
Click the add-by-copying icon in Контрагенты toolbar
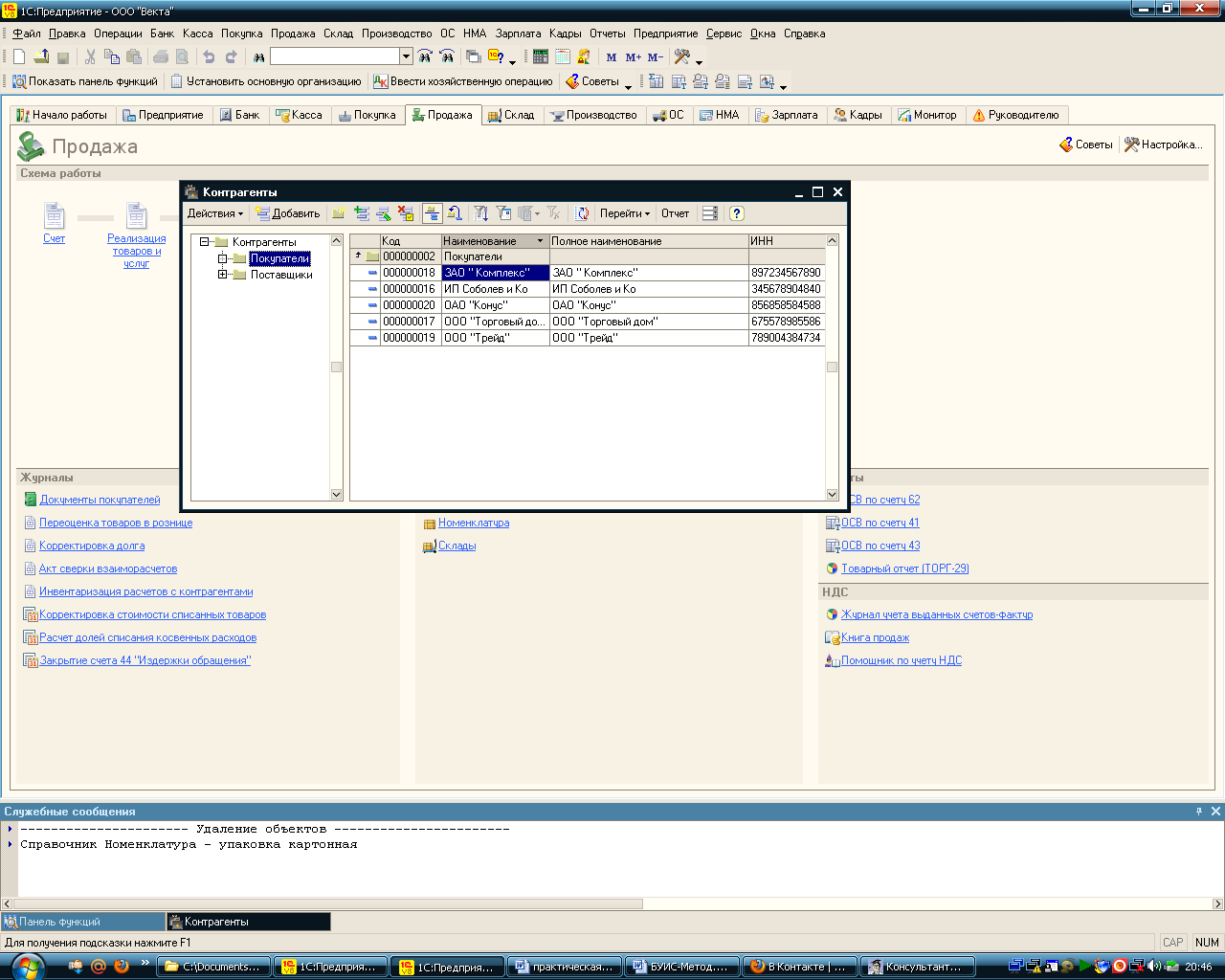pyautogui.click(x=361, y=213)
